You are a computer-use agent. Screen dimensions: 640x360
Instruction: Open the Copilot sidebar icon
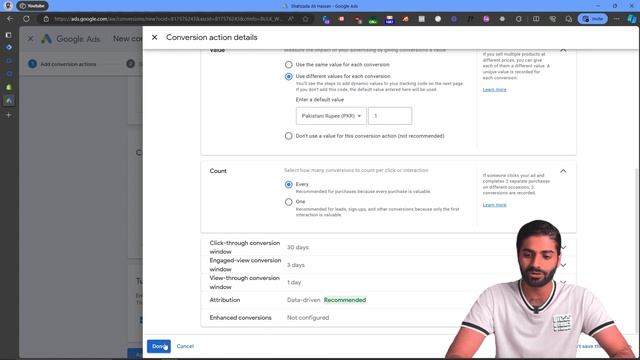coord(632,19)
